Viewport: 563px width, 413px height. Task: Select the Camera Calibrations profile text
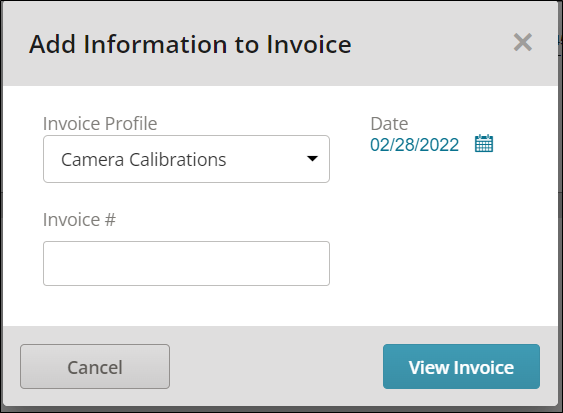pyautogui.click(x=144, y=159)
